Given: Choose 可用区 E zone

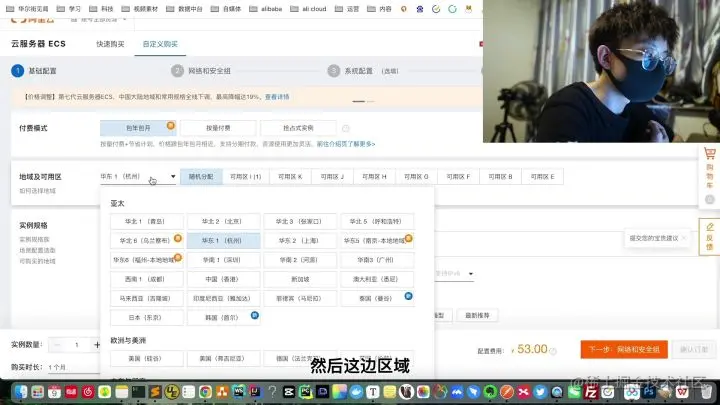Looking at the screenshot, I should pos(542,176).
